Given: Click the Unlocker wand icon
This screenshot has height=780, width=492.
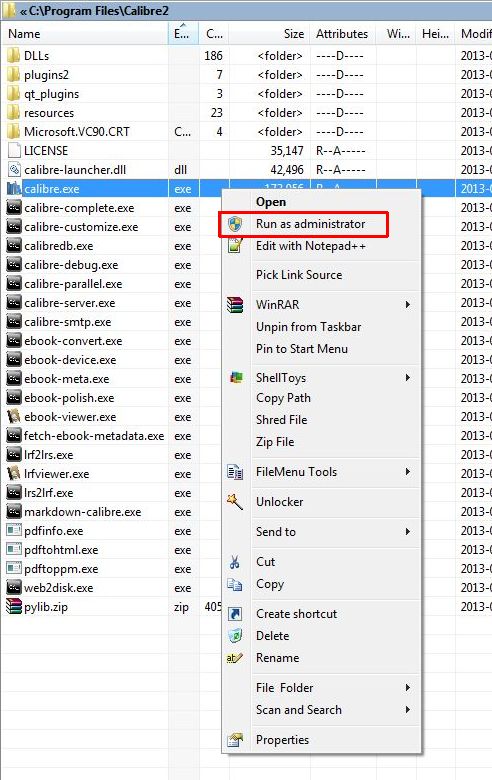Looking at the screenshot, I should (x=235, y=501).
